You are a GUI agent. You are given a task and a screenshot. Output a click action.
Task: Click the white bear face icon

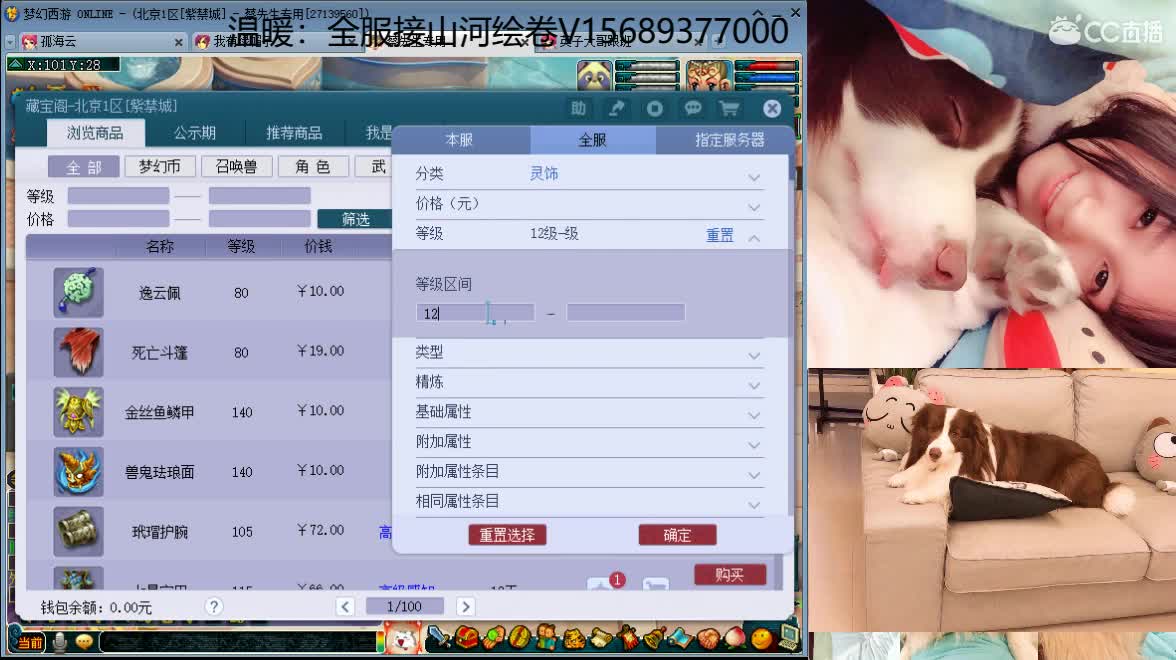[x=403, y=640]
